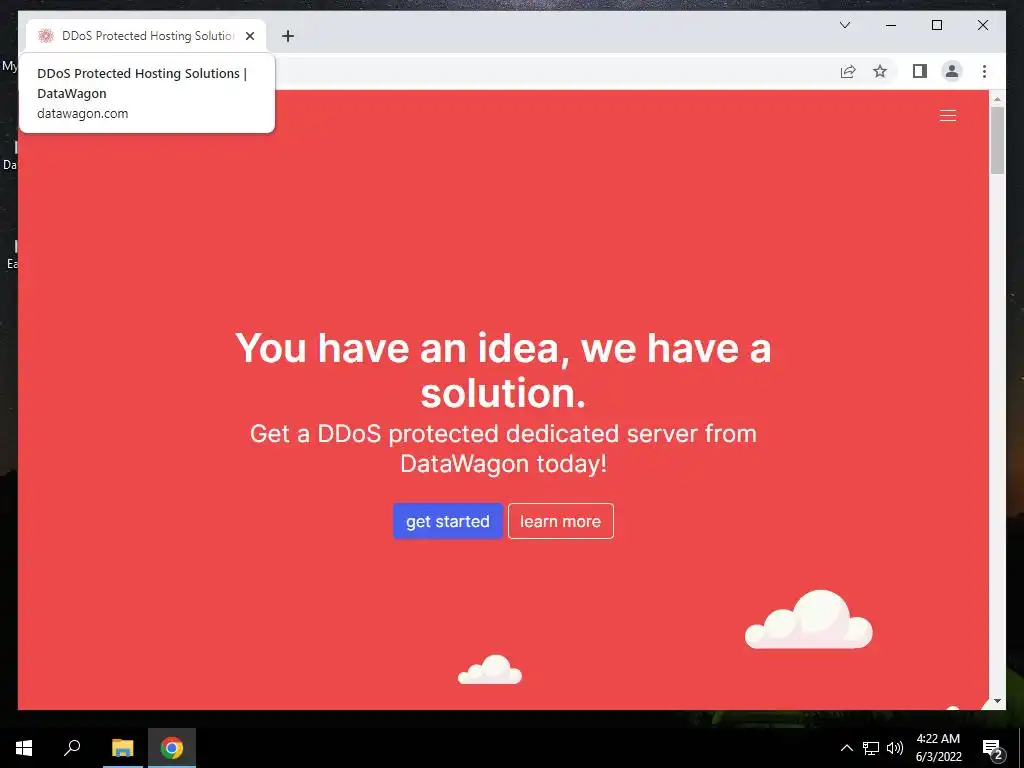Bookmark this page with the star icon

(880, 71)
